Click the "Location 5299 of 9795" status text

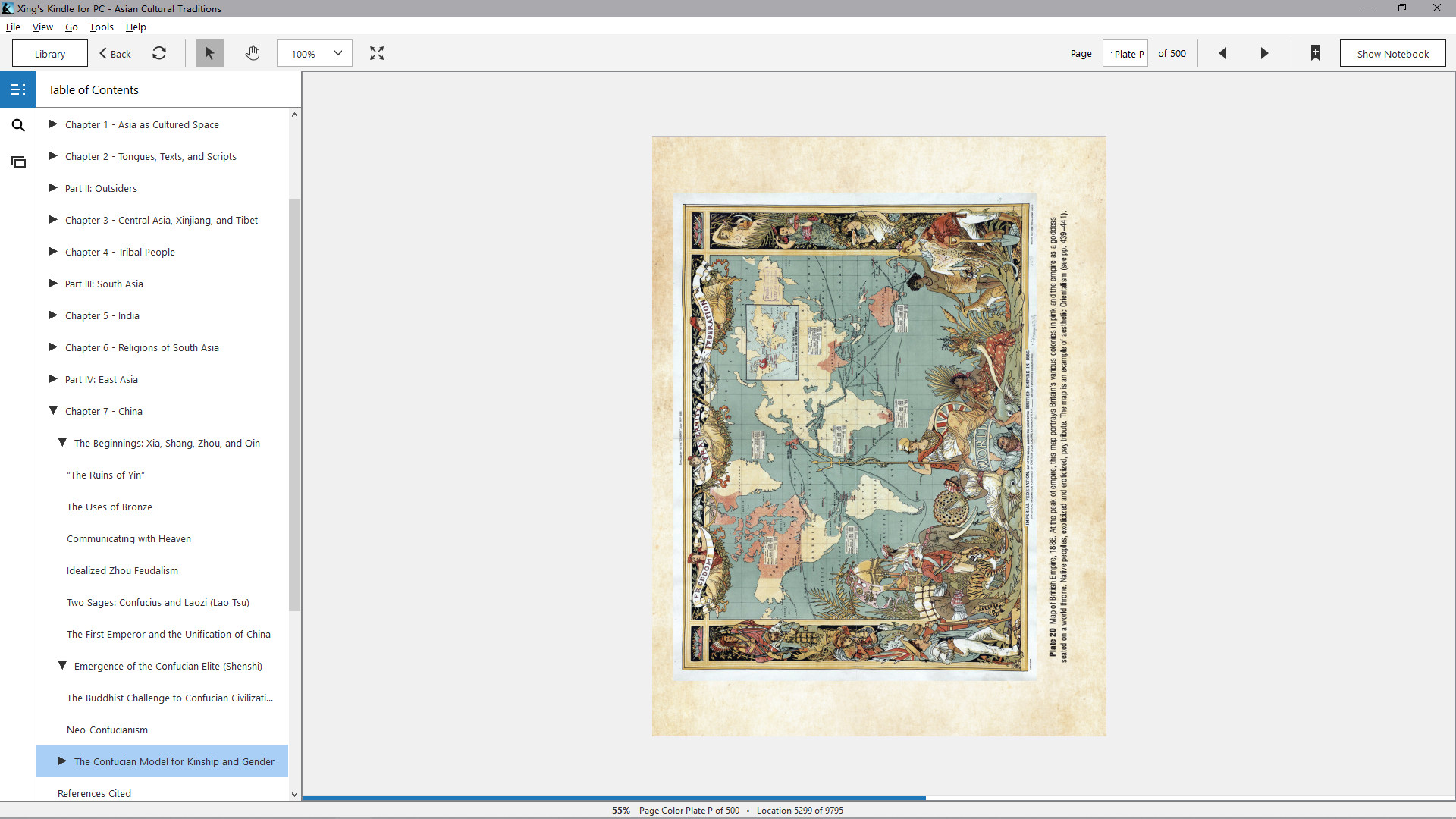[x=799, y=811]
